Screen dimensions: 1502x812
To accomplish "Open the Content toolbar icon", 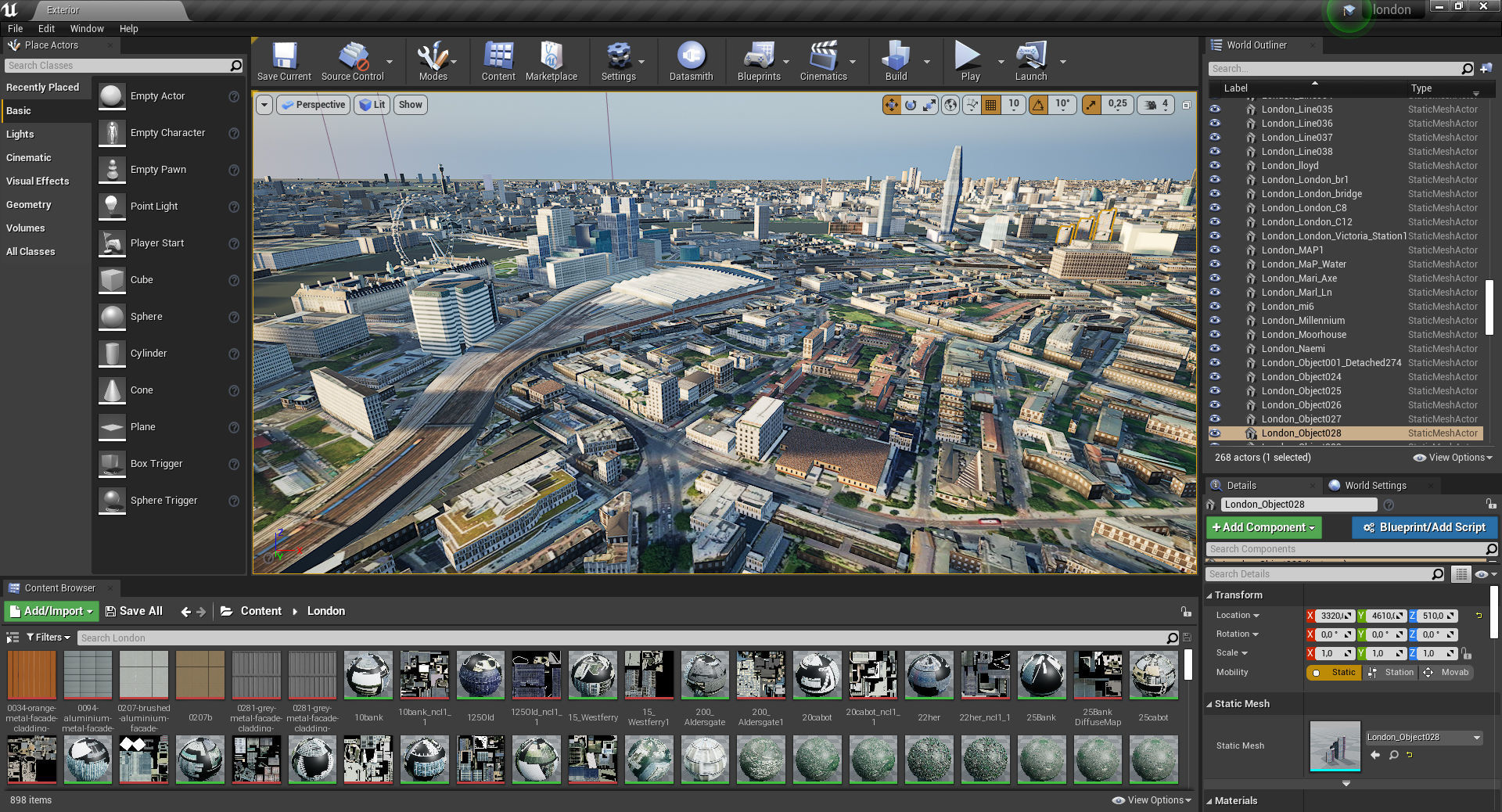I will click(498, 61).
